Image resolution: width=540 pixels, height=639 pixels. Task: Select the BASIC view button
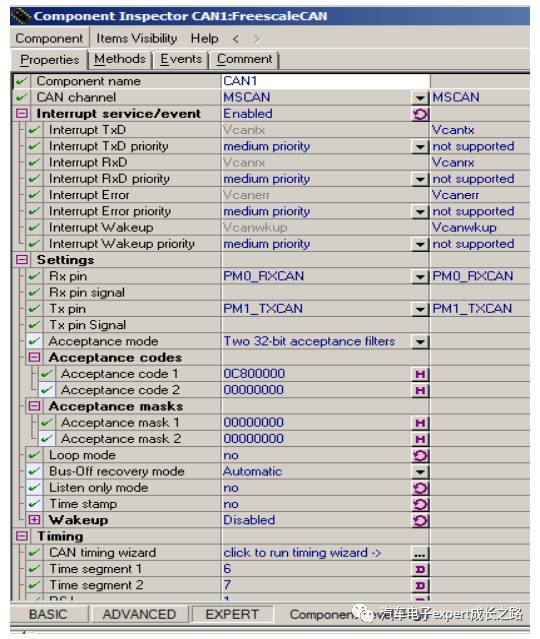pyautogui.click(x=48, y=614)
